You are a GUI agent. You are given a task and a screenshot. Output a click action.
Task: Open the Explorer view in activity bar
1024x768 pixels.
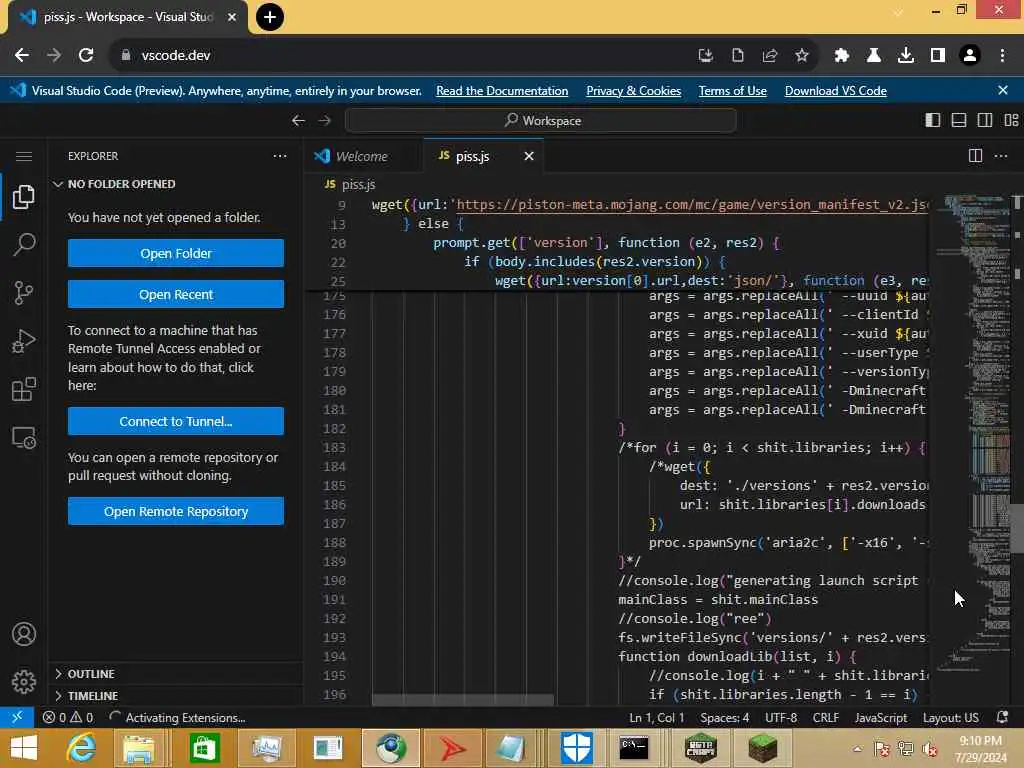coord(24,197)
